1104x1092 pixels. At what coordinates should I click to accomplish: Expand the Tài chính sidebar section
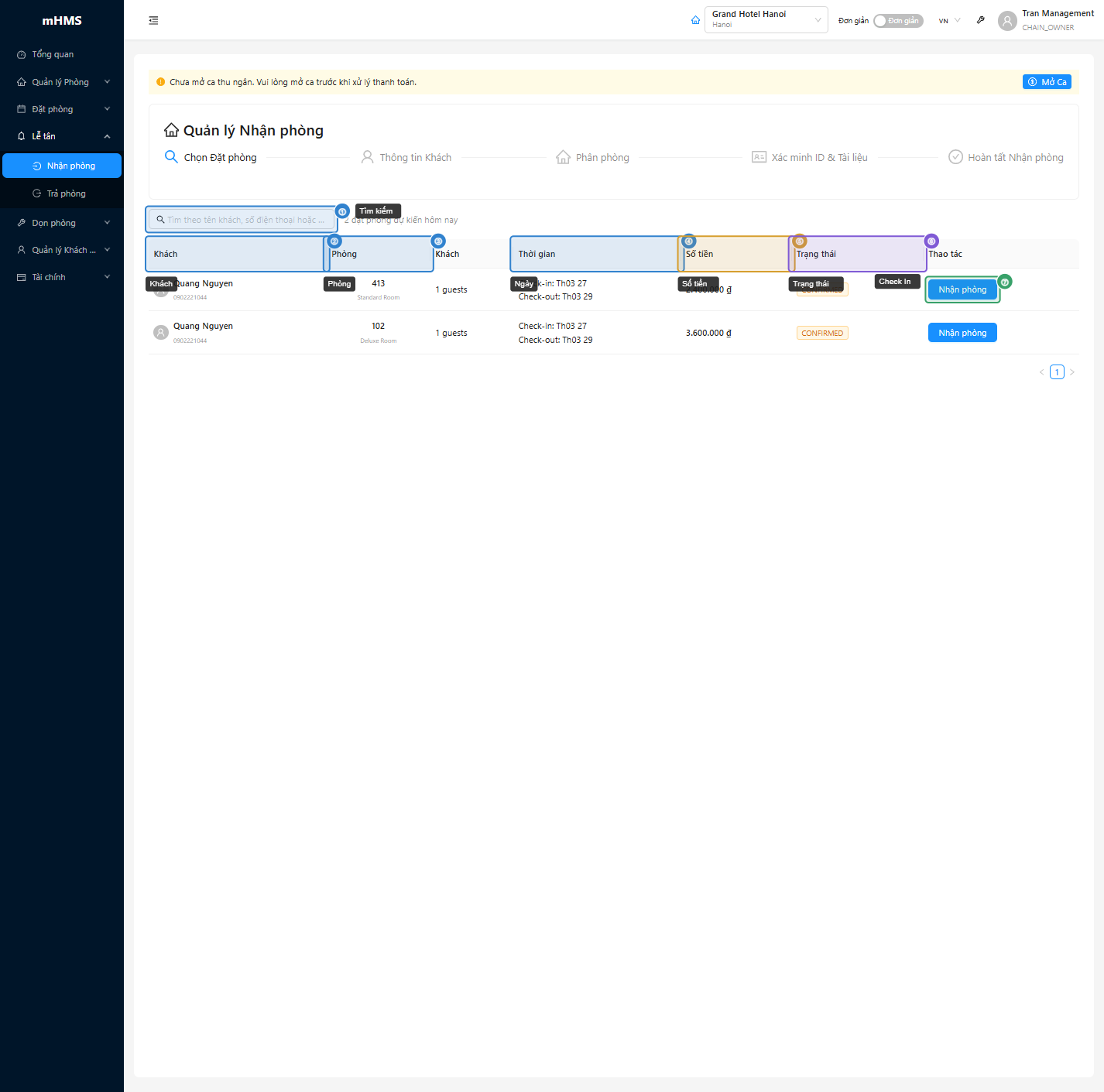click(x=62, y=277)
